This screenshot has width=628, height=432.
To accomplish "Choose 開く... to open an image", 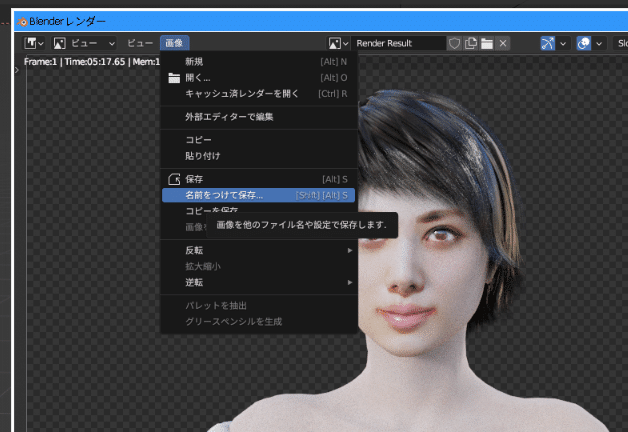I will tap(258, 78).
